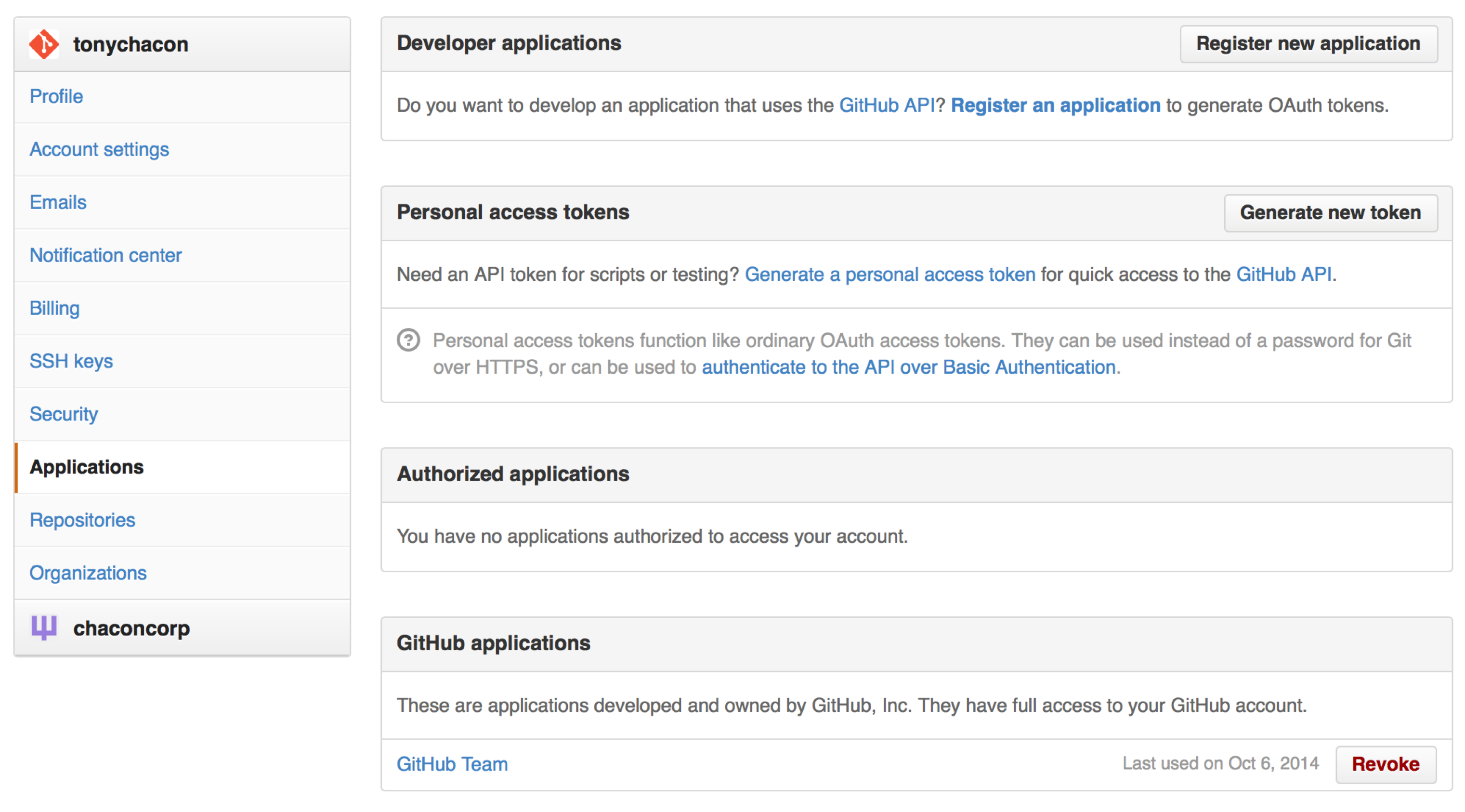Viewport: 1465px width, 812px height.
Task: Go to Account settings
Action: coord(99,149)
